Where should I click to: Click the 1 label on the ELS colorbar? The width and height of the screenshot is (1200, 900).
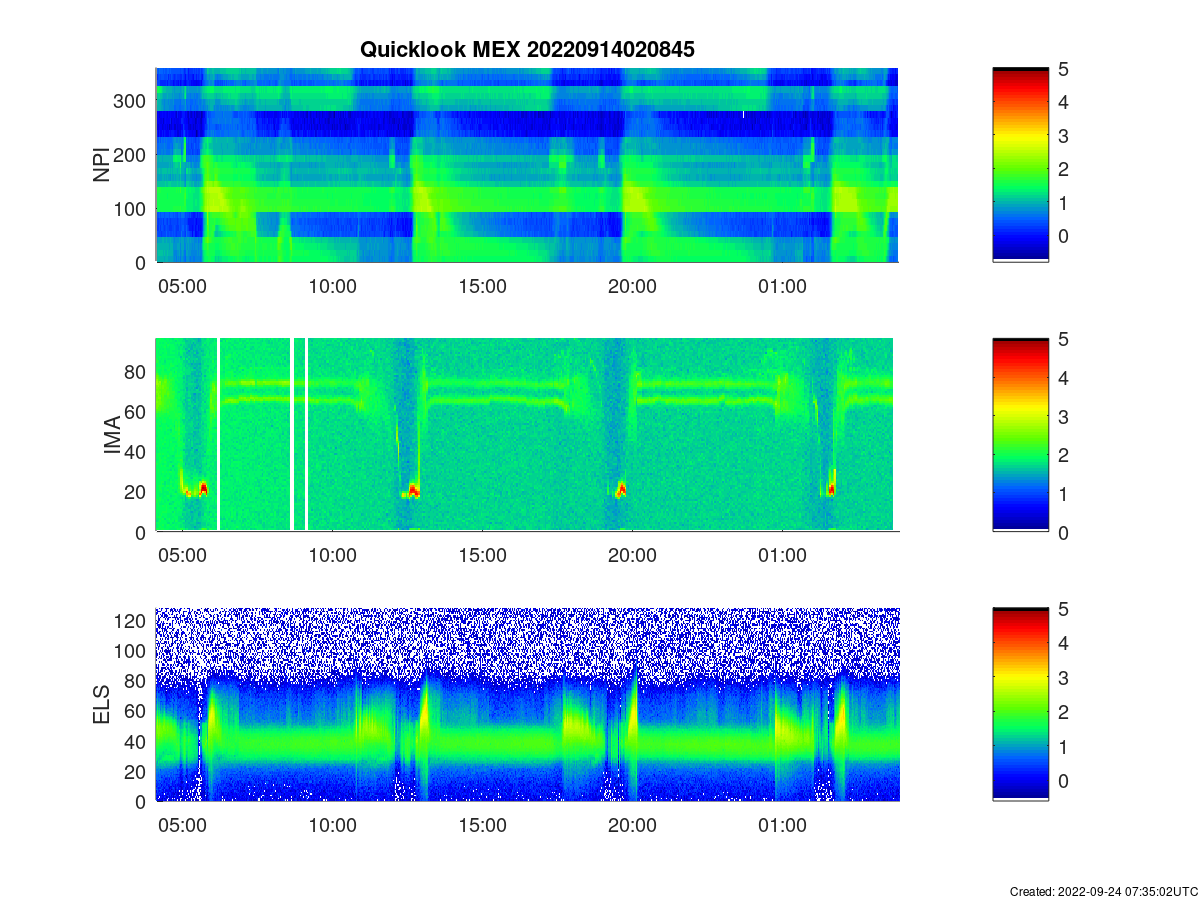1064,746
